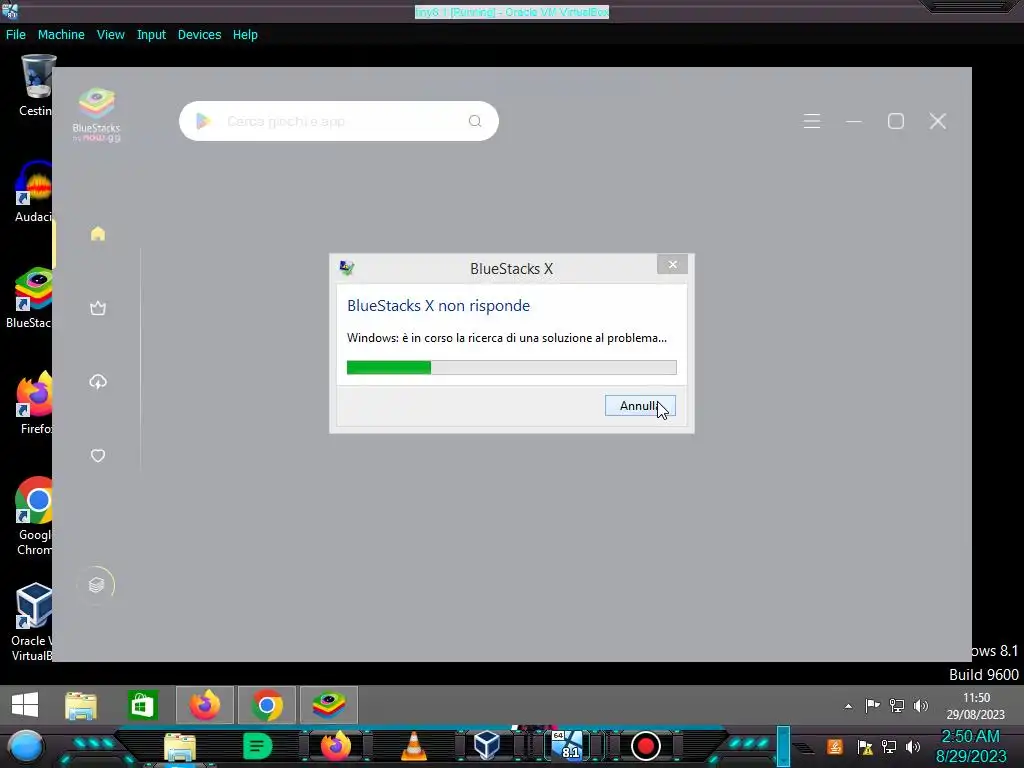Select the Google Chrome desktop shortcut
Viewport: 1024px width, 768px height.
pos(34,516)
